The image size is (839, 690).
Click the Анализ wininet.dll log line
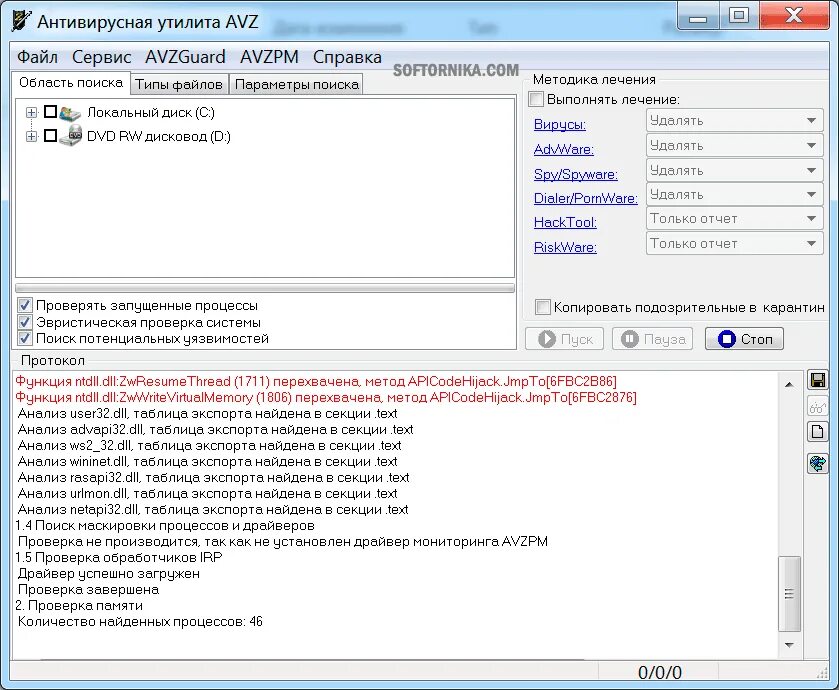coord(208,462)
